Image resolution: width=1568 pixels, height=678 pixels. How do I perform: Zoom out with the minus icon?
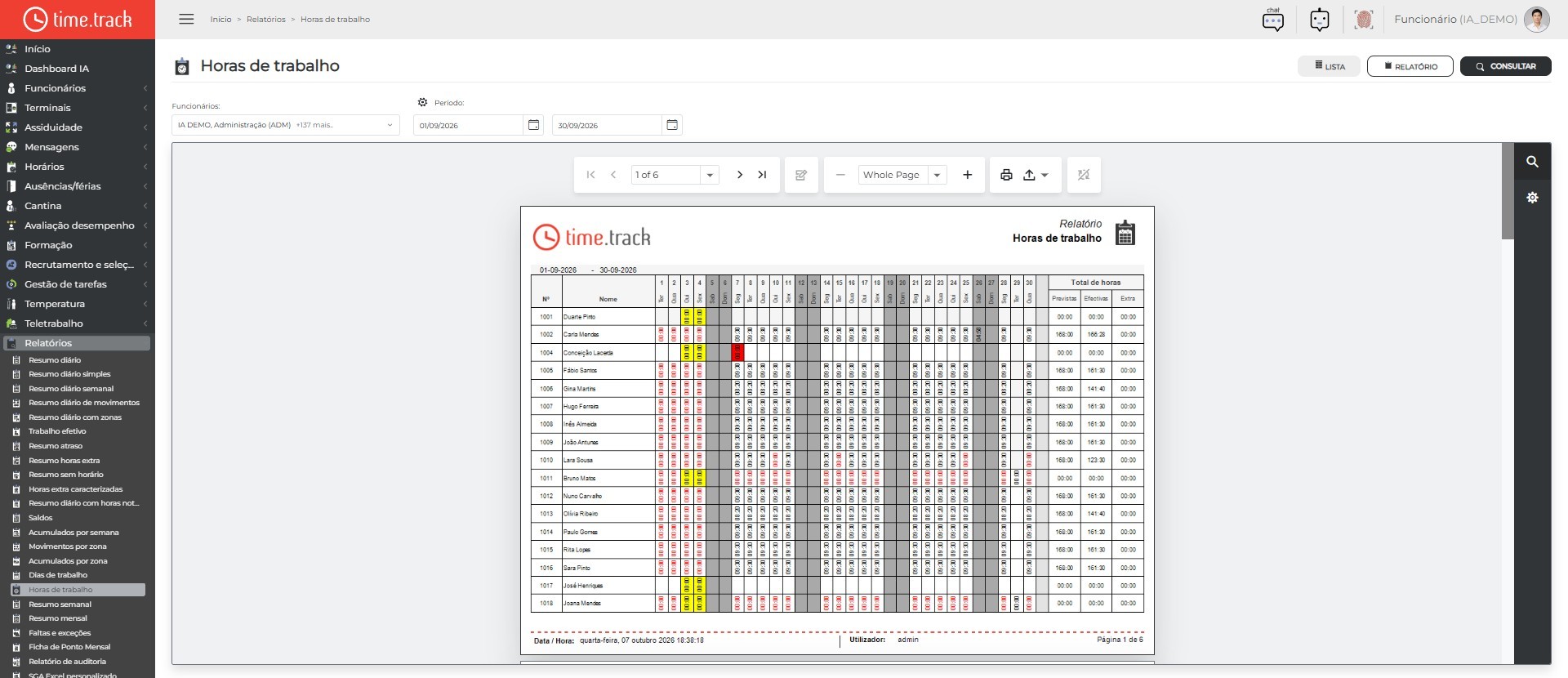(x=840, y=175)
